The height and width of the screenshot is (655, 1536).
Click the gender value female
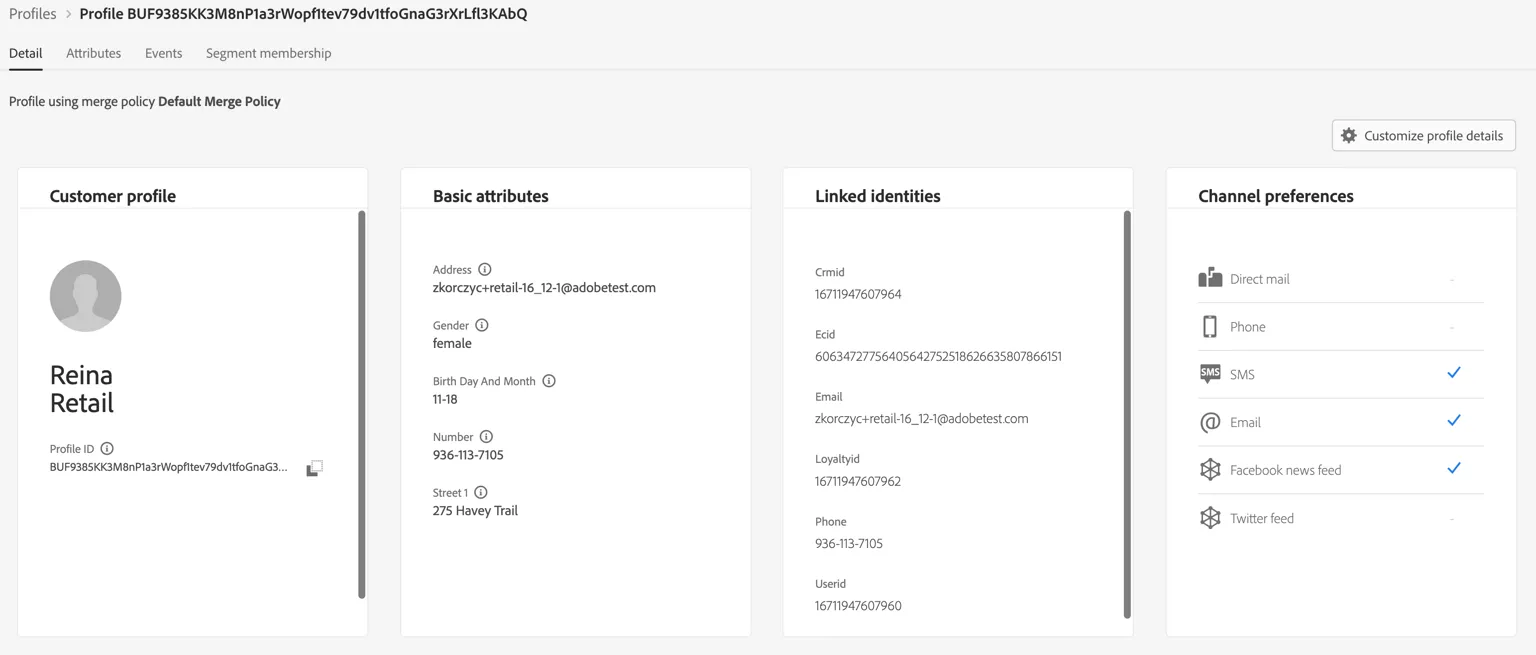452,344
